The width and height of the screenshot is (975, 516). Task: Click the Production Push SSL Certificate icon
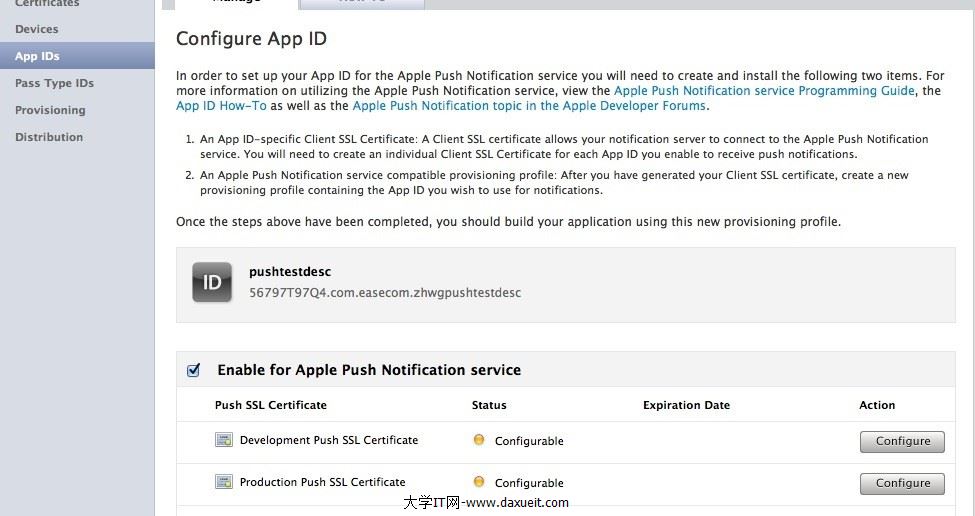tap(224, 482)
